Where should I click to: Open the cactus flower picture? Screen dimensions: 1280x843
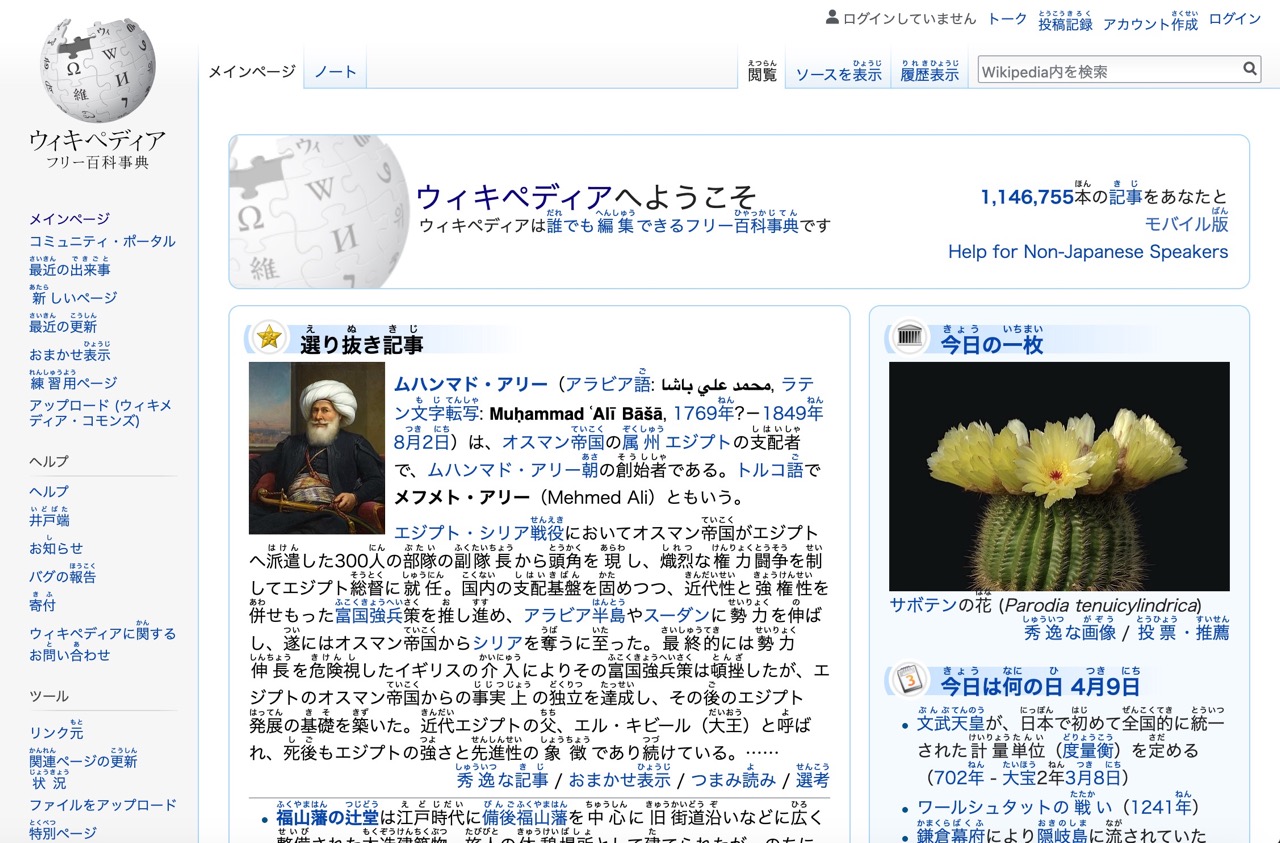click(1059, 476)
